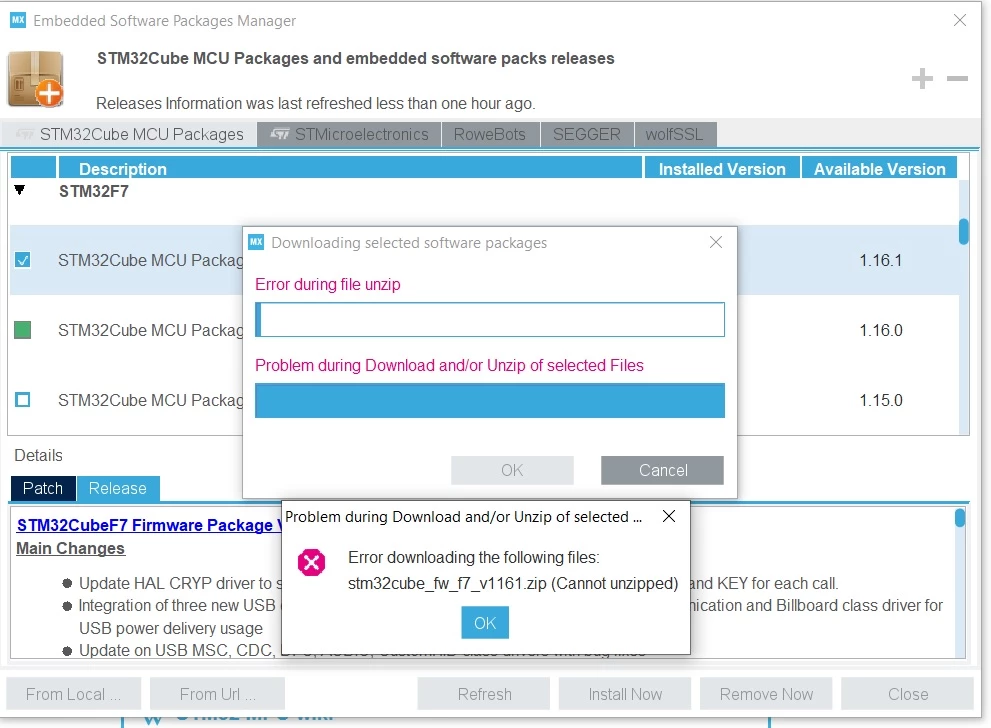Click the From Local button
Viewport: 991px width, 728px height.
click(73, 694)
